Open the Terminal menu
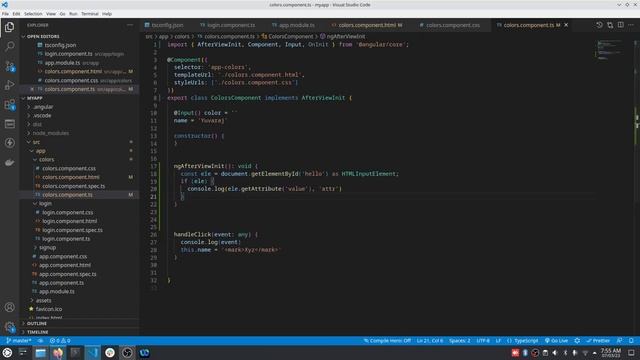Screen dimensions: 640x360 90,13
